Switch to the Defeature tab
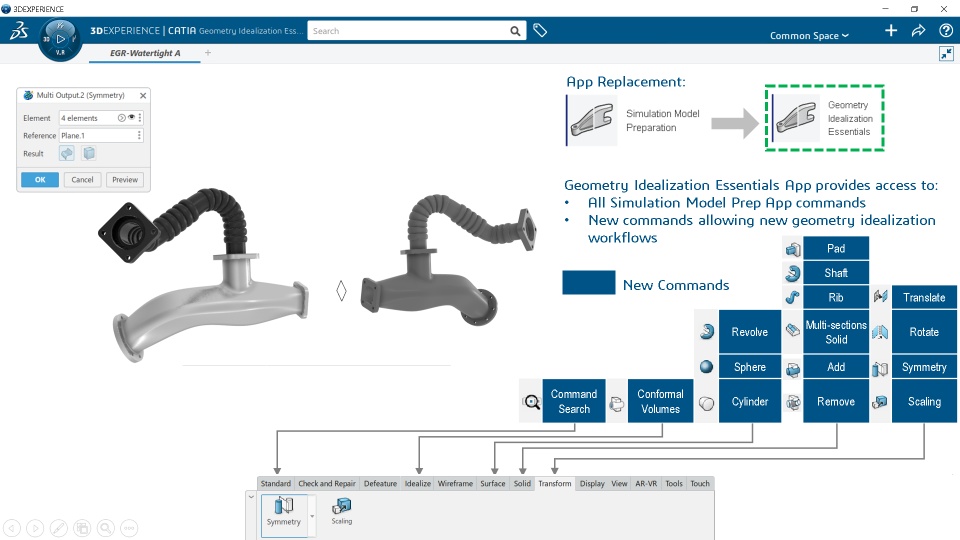This screenshot has width=960, height=540. pos(380,484)
